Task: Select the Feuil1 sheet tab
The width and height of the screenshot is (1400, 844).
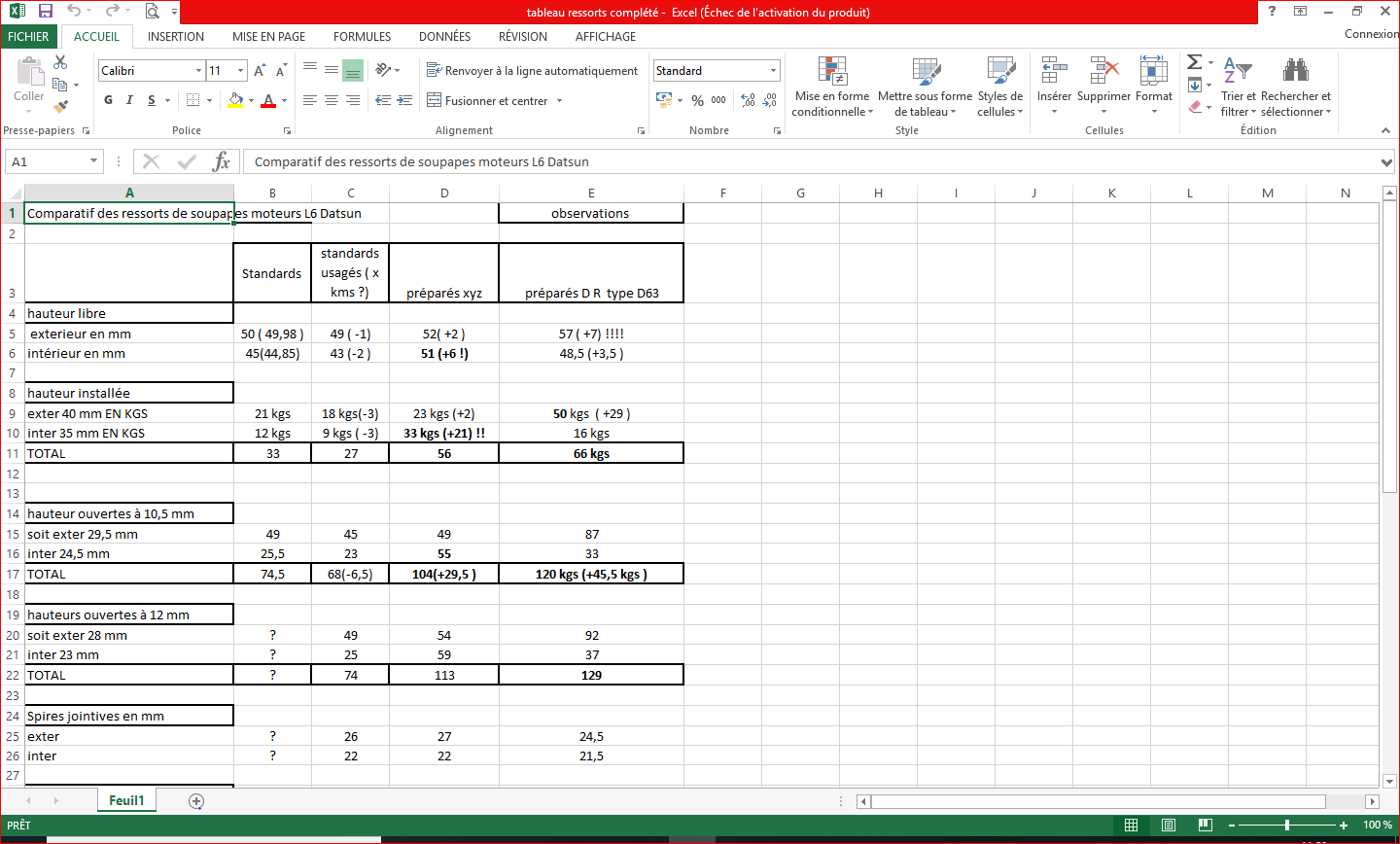Action: coord(126,800)
